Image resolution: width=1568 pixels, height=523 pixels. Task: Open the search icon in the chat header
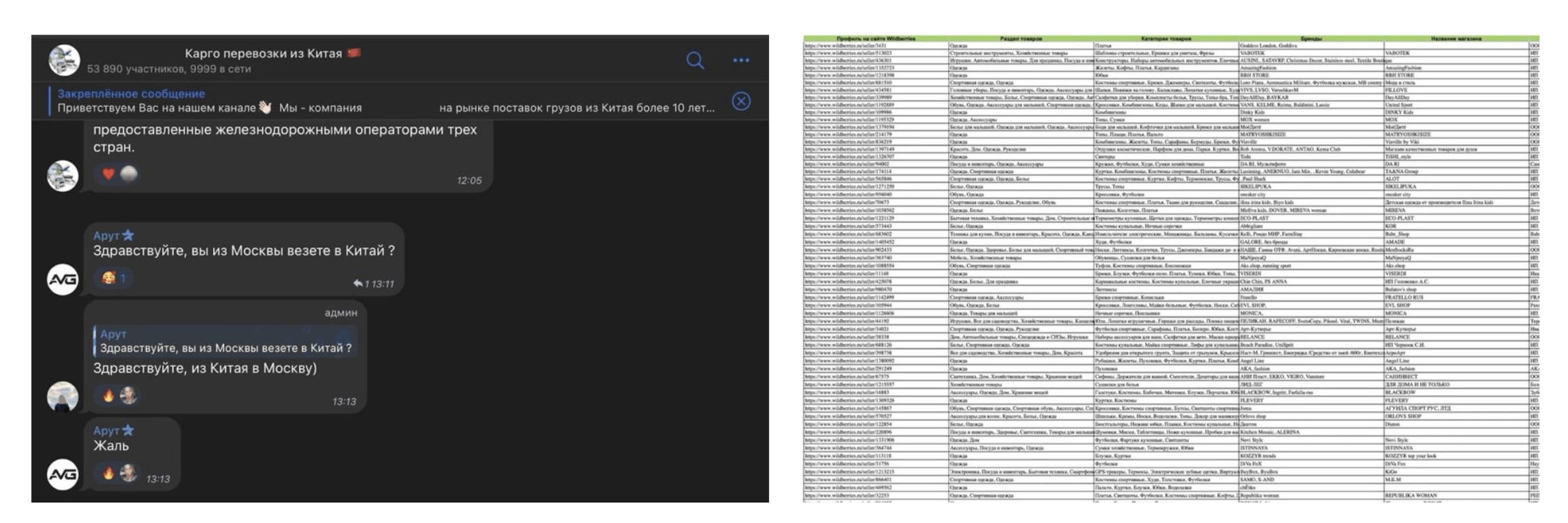point(695,61)
